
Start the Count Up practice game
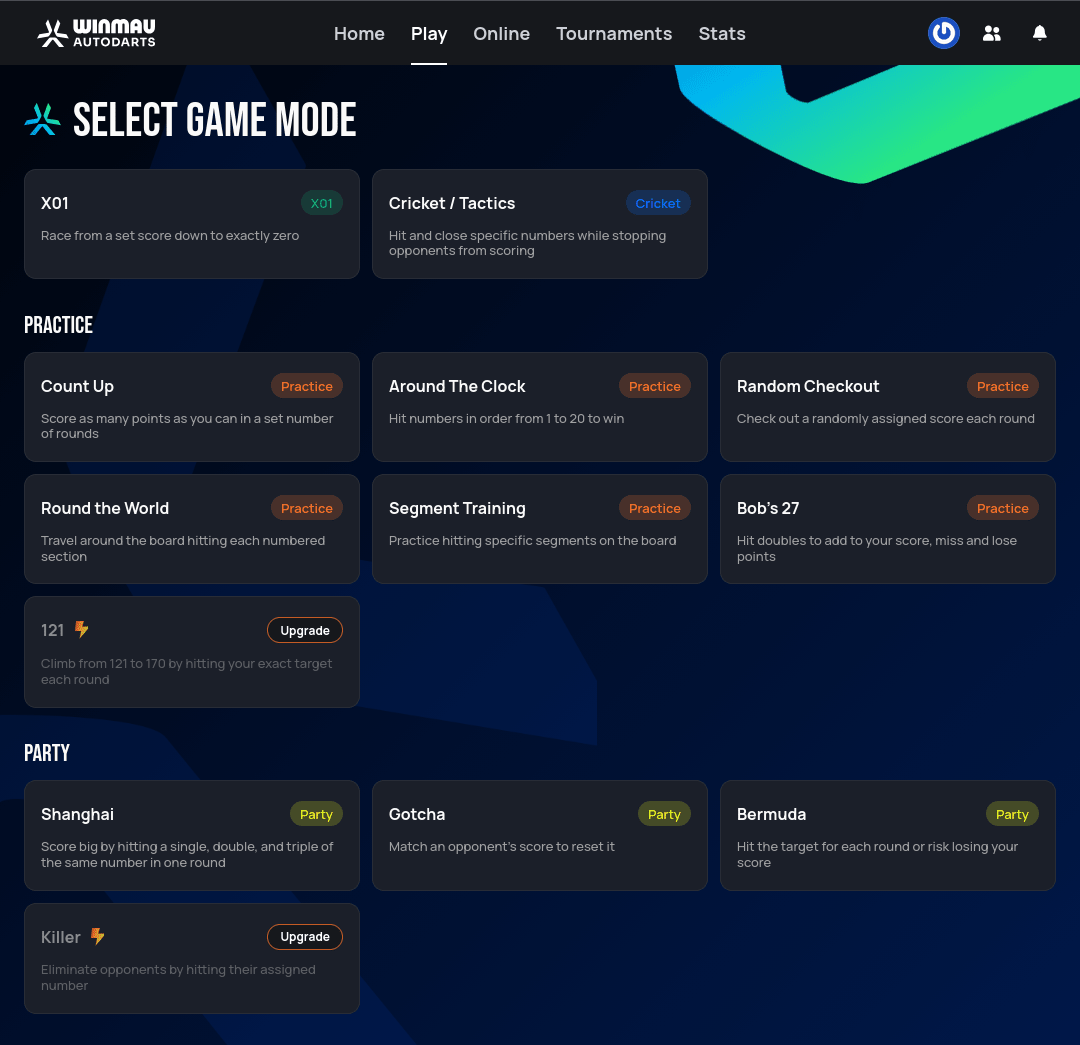coord(191,407)
